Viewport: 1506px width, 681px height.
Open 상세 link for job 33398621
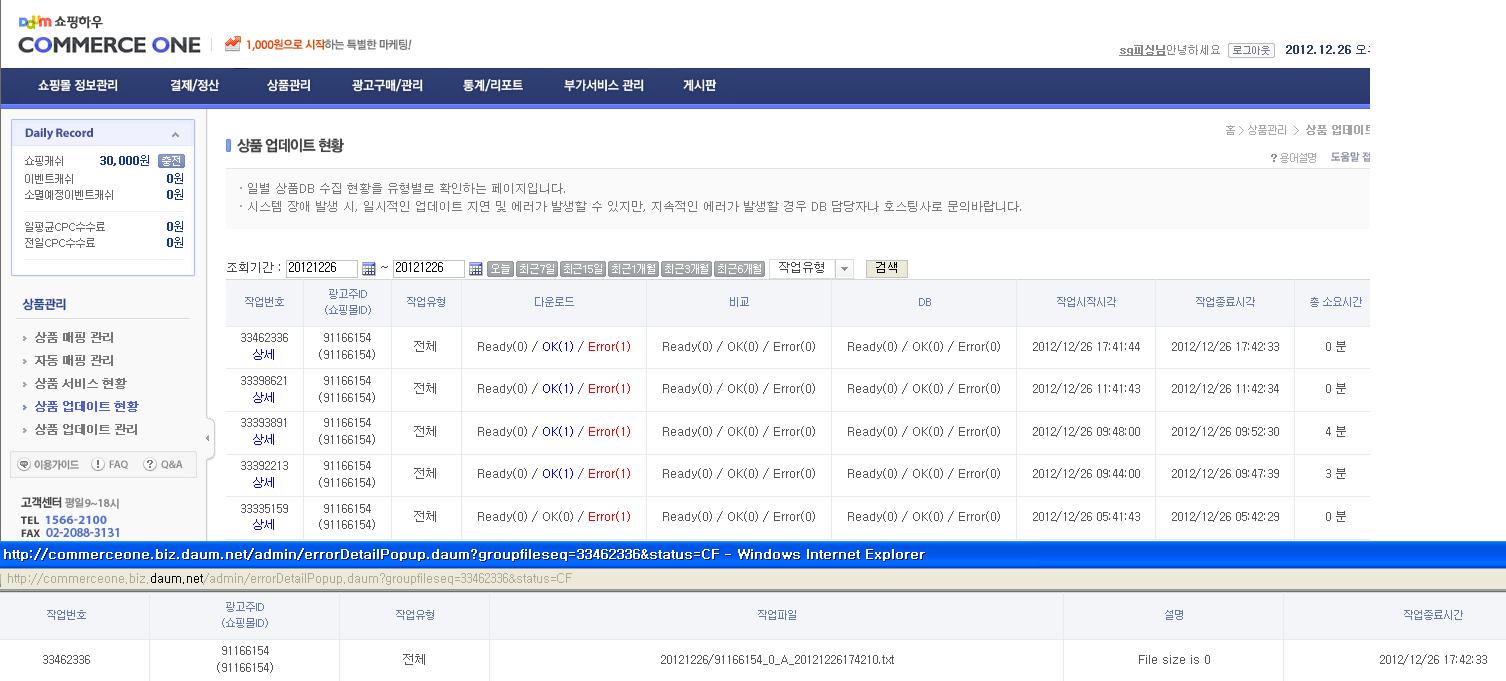tap(264, 397)
